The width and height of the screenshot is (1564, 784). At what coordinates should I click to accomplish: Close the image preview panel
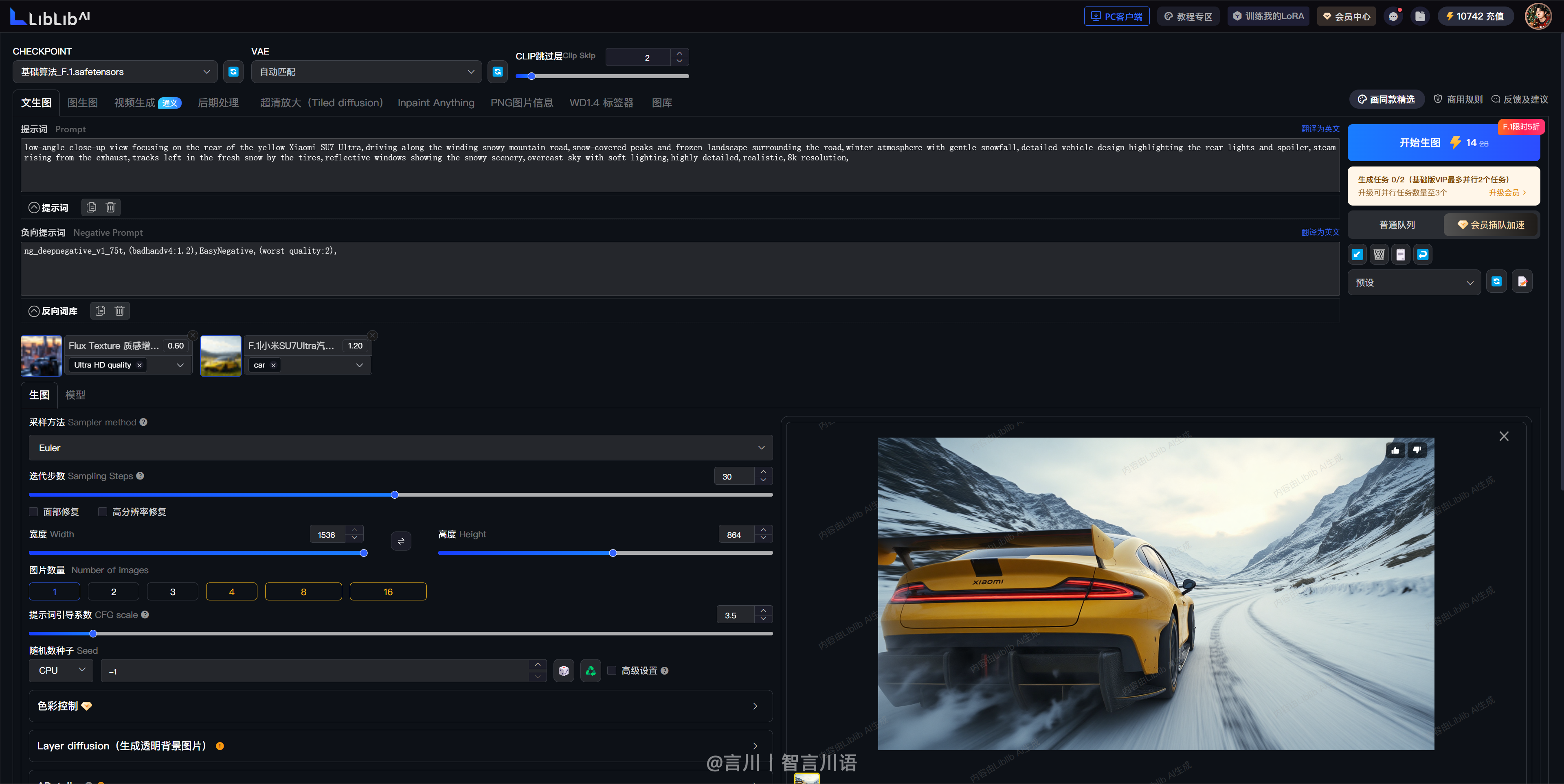(1504, 436)
